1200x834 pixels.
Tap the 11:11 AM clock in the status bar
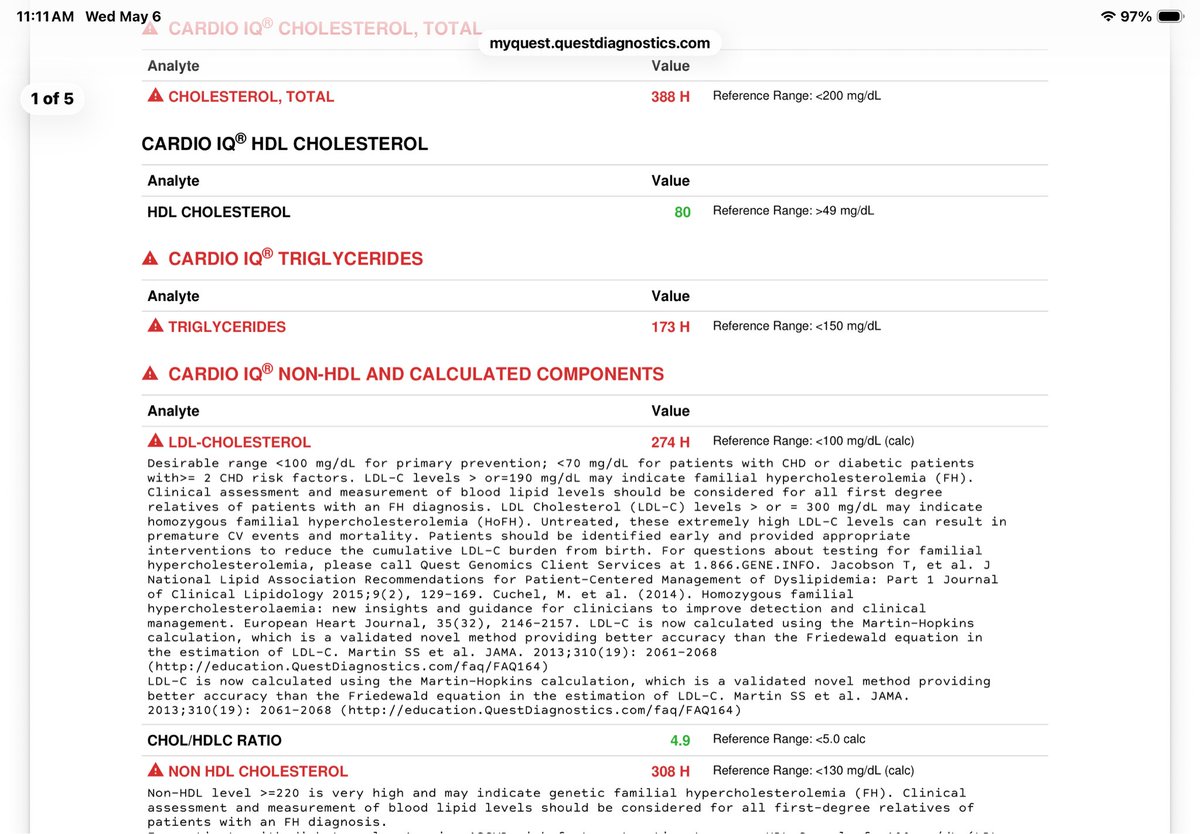[x=46, y=16]
